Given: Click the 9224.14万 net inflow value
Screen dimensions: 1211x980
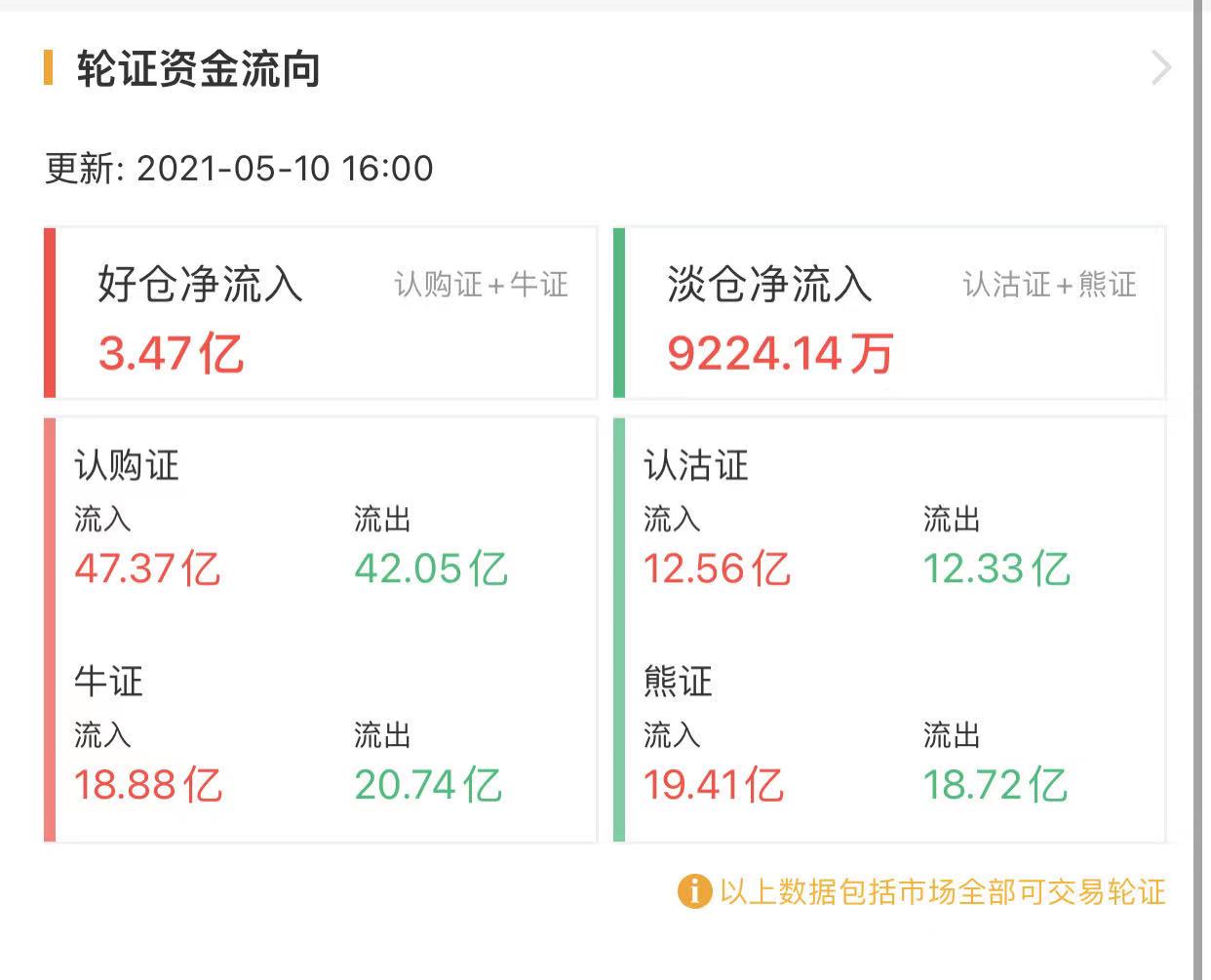Looking at the screenshot, I should coord(780,353).
